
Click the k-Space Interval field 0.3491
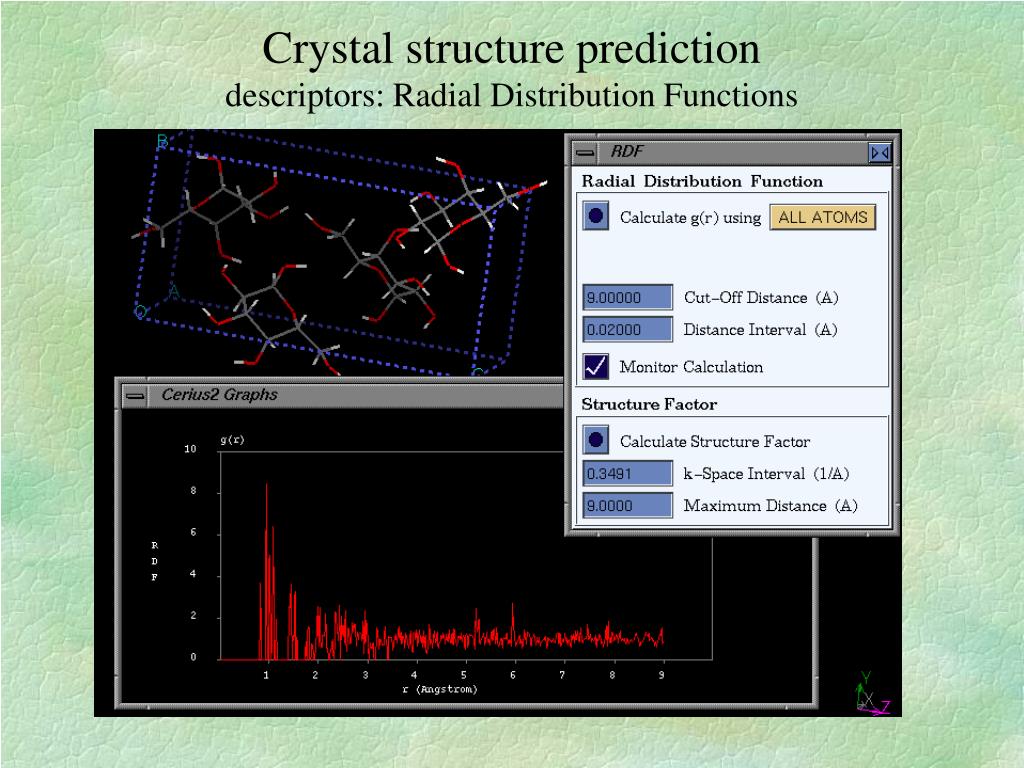click(628, 473)
